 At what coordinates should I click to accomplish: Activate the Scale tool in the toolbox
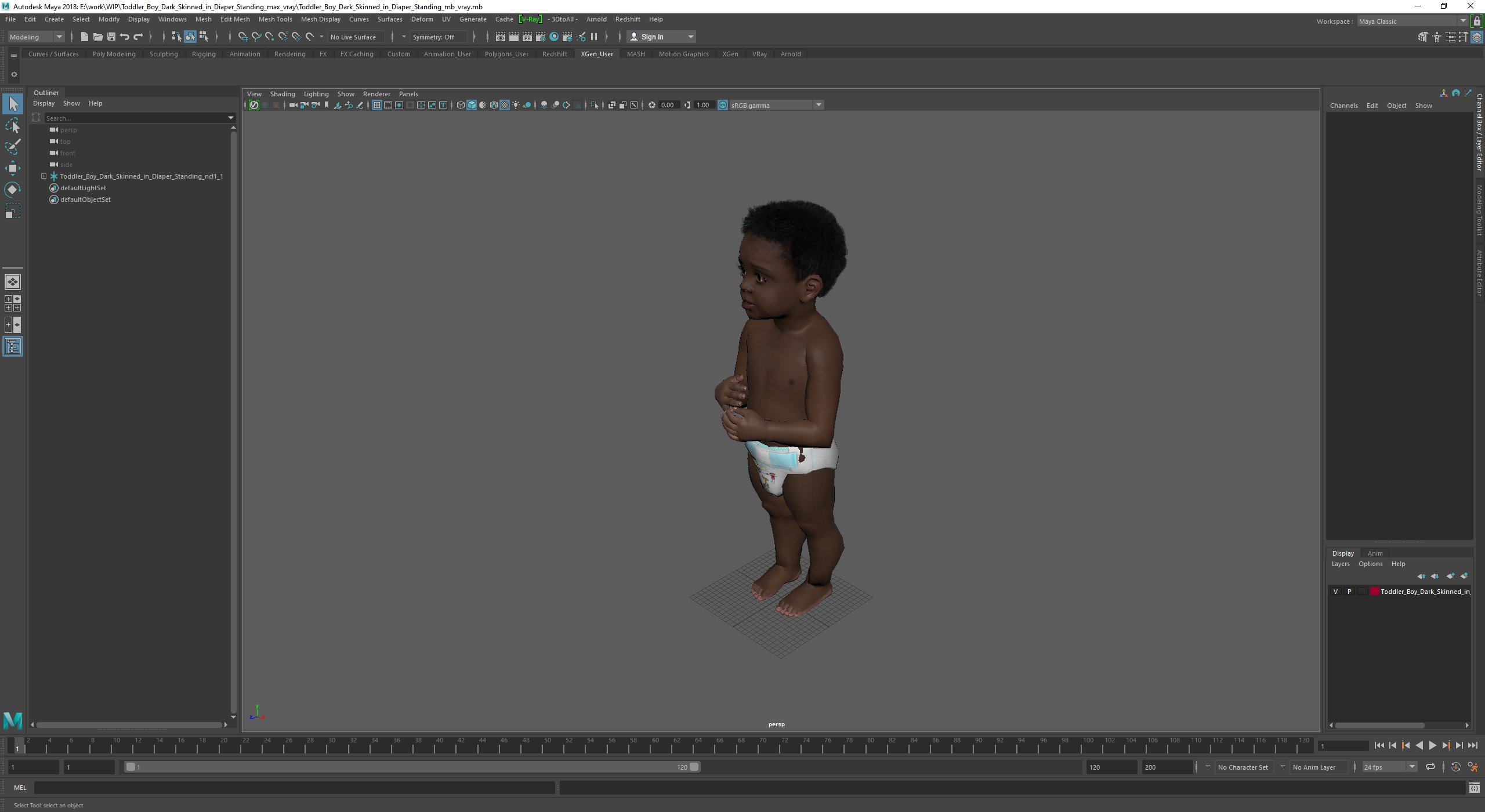click(x=13, y=211)
